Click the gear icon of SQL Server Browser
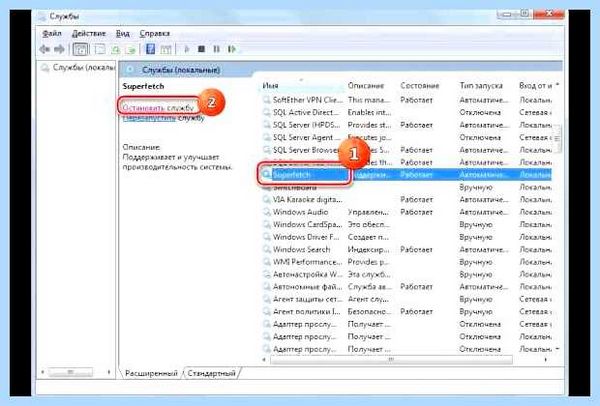 click(267, 150)
